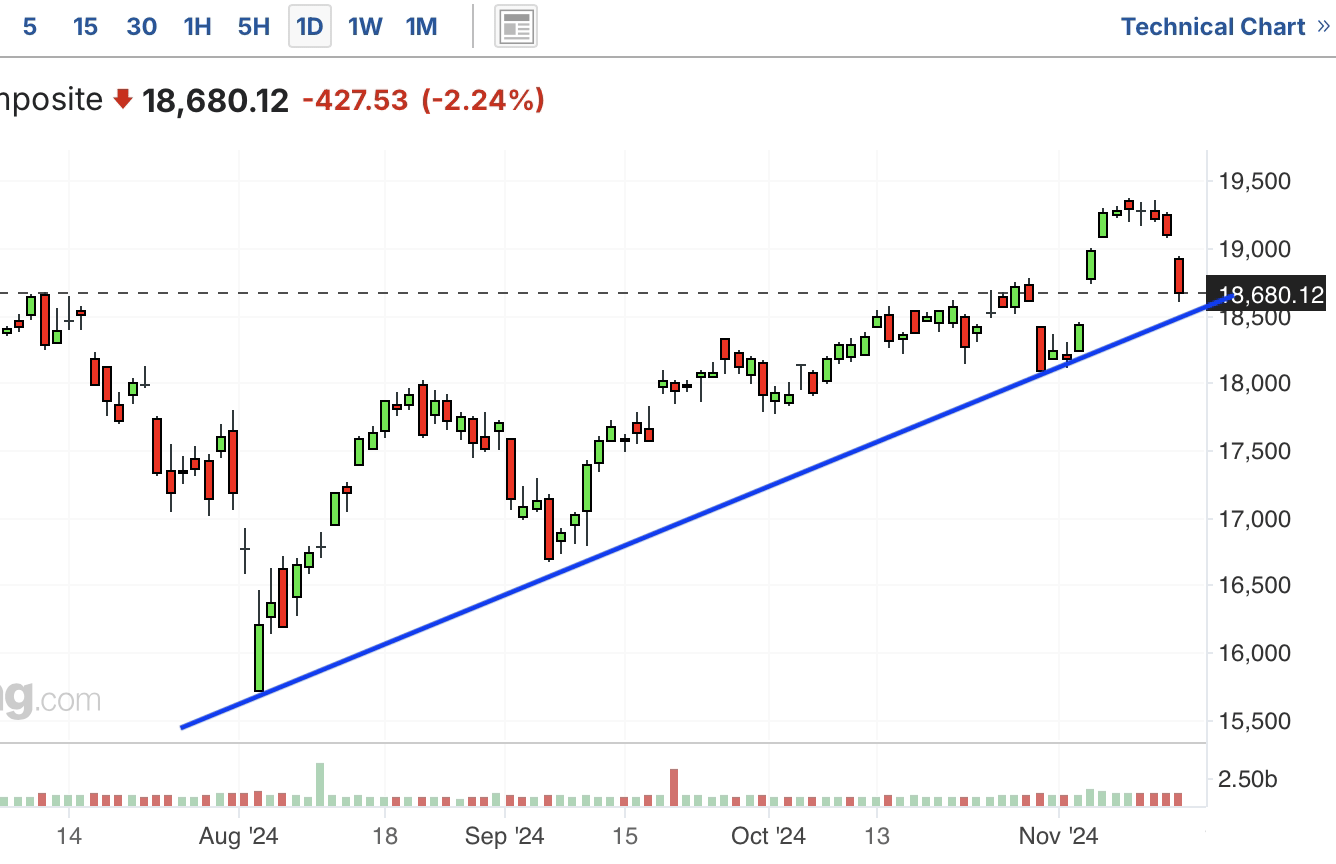1336x864 pixels.
Task: Click the (-2.24%) percent change
Action: click(483, 100)
